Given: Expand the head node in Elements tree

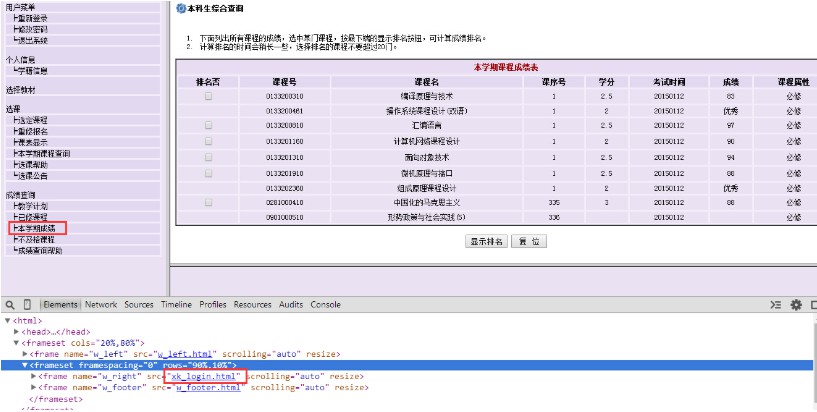Looking at the screenshot, I should [x=16, y=332].
